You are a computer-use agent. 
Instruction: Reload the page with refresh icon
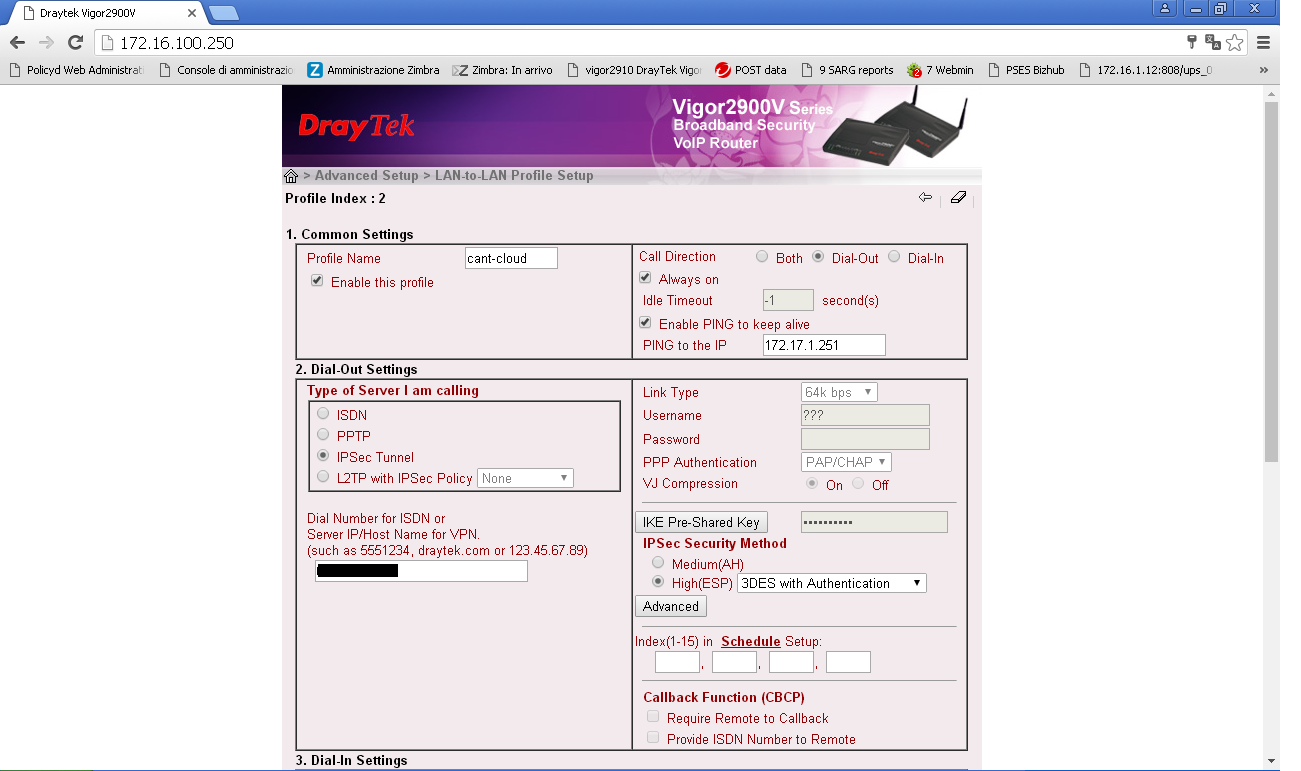point(75,43)
